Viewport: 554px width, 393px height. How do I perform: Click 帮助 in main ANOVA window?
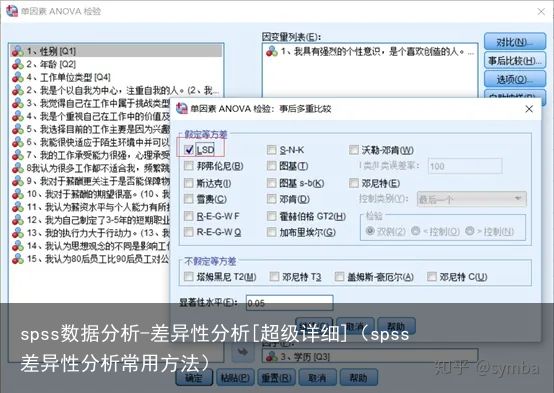[x=358, y=378]
